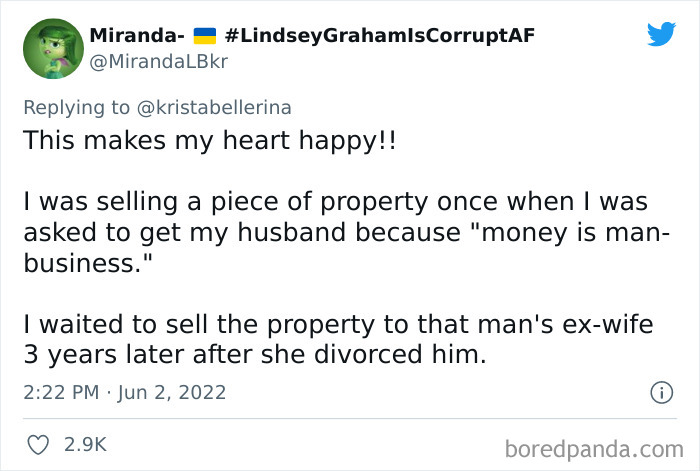Click the Twitter bird logo
Image resolution: width=700 pixels, height=471 pixels.
tap(661, 35)
